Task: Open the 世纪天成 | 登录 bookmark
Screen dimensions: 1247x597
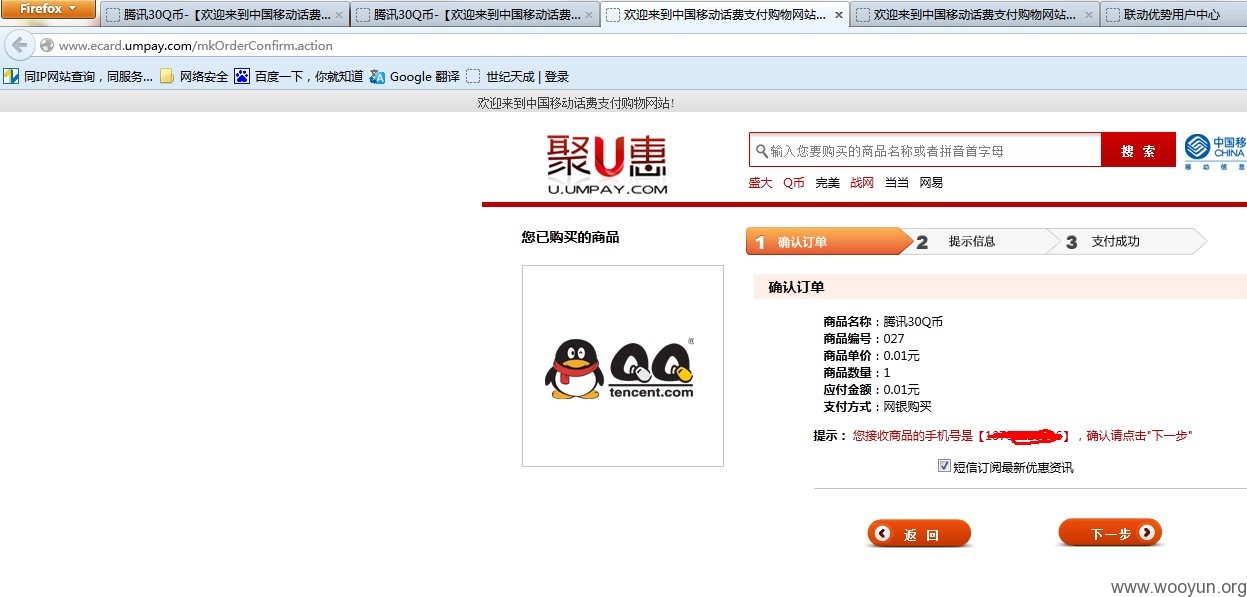Action: (517, 77)
